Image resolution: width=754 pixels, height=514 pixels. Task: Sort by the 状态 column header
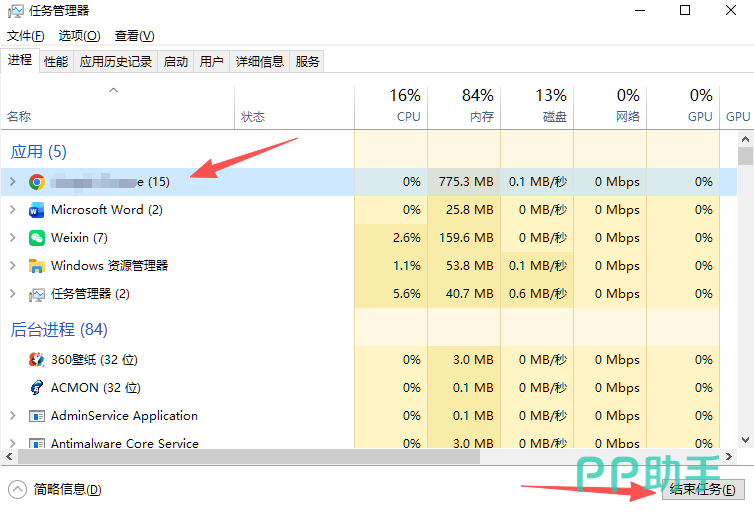[x=294, y=108]
